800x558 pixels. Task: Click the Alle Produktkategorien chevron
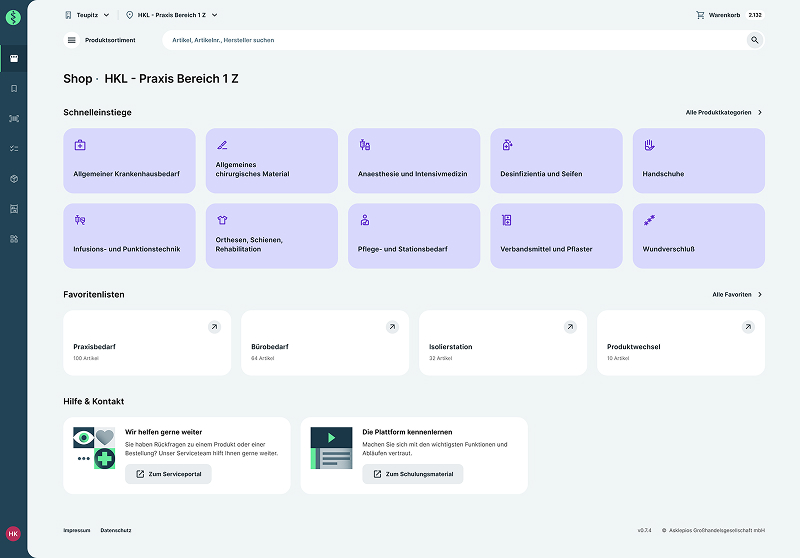760,112
